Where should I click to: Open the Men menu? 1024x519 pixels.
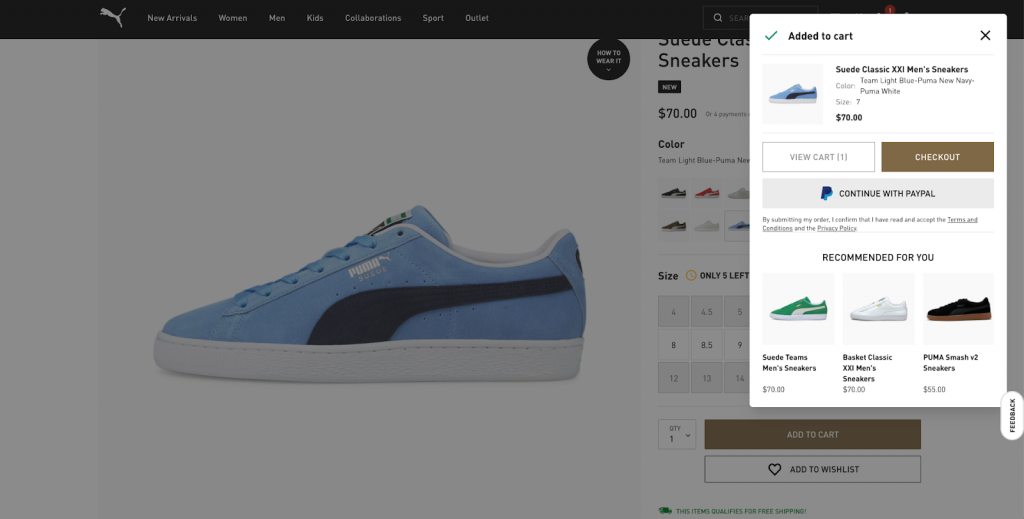pyautogui.click(x=277, y=18)
